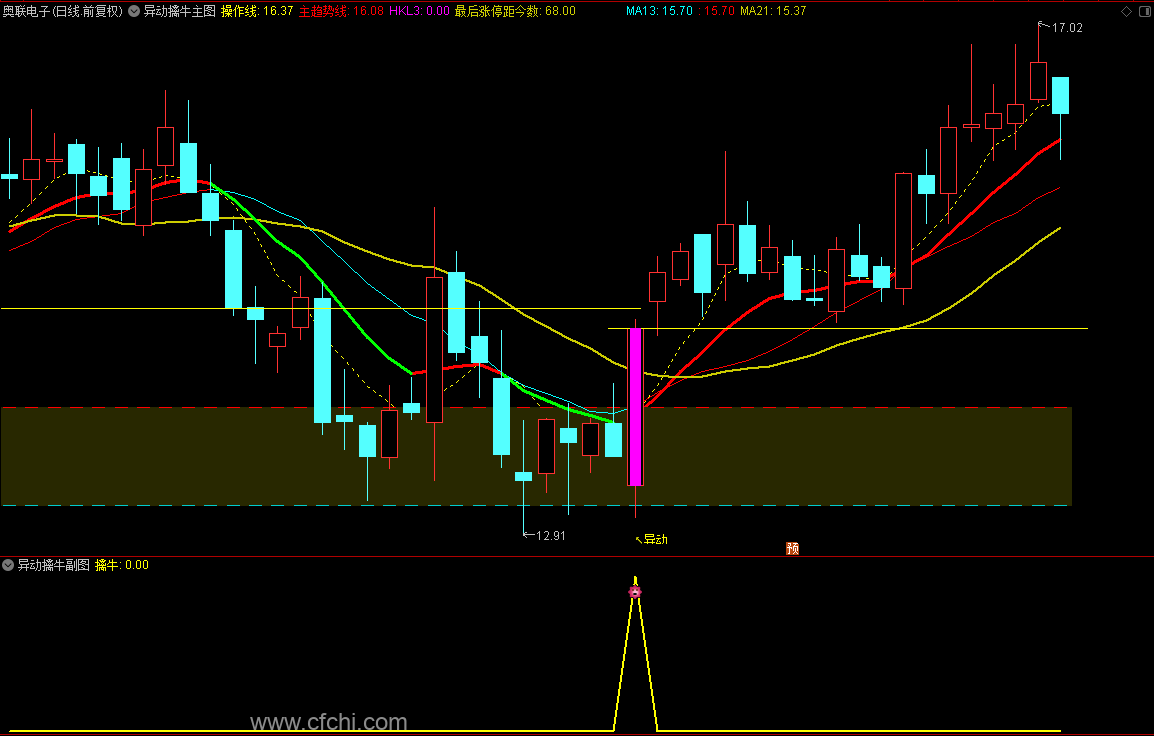Open the main chart indicator dropdown arrow
The height and width of the screenshot is (736, 1154).
[134, 11]
